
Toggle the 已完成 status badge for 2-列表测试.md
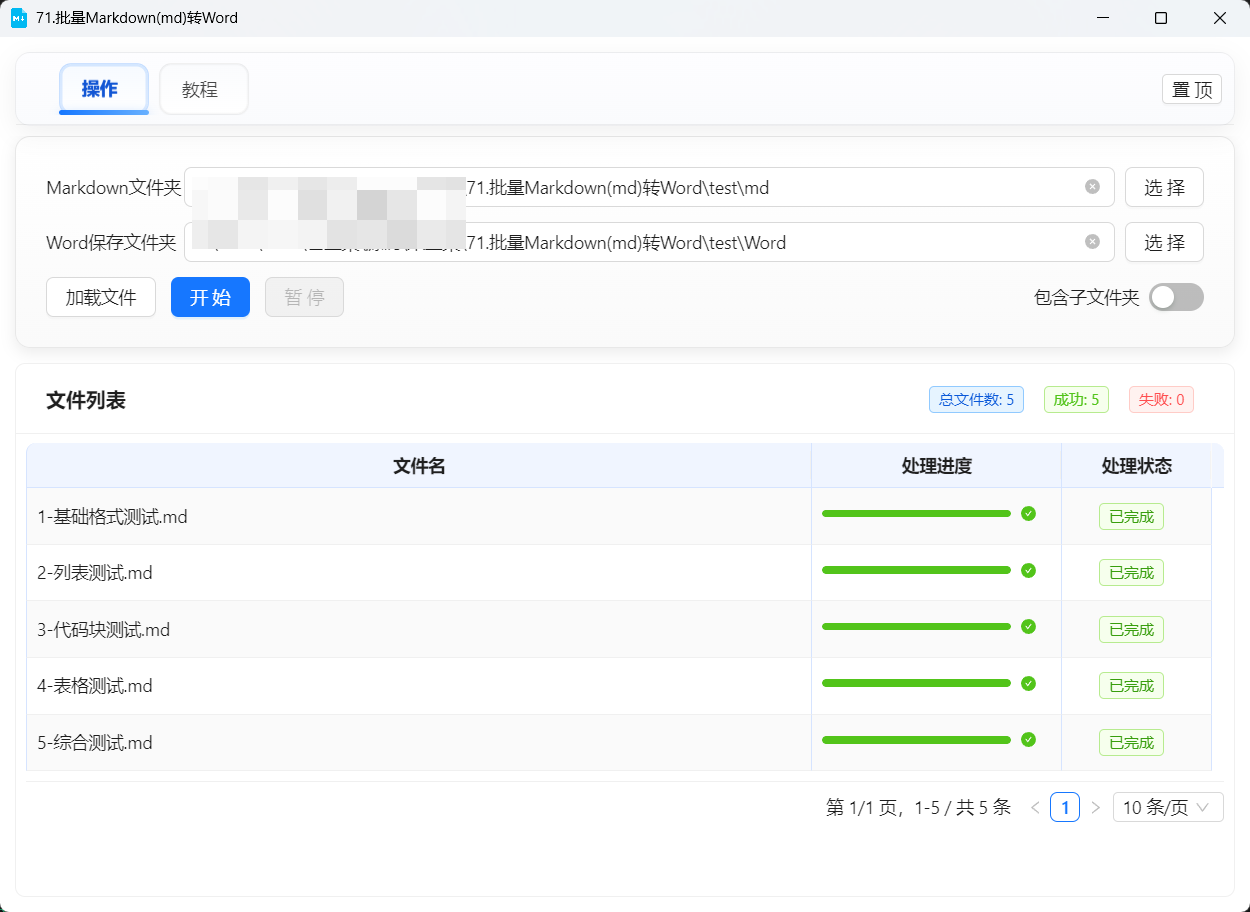click(x=1131, y=572)
